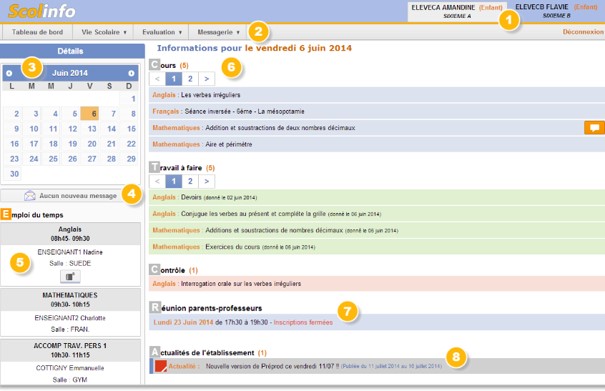Select June 13 in the calendar
The height and width of the screenshot is (391, 605).
(x=90, y=129)
